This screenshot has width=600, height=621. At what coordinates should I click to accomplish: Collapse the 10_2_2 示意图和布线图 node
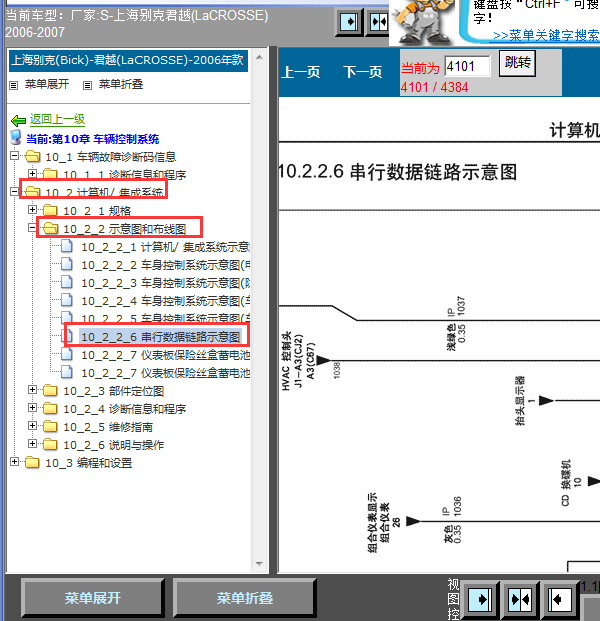[x=32, y=228]
